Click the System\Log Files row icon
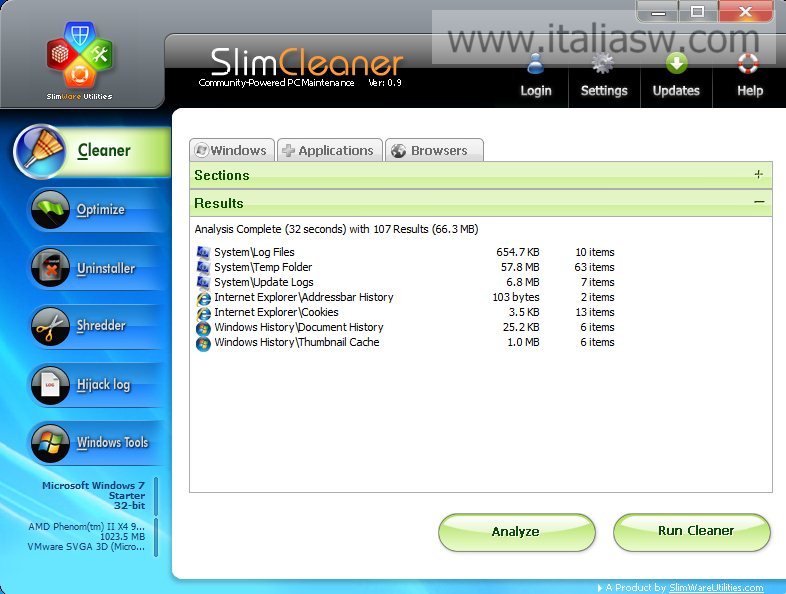786x594 pixels. point(203,252)
